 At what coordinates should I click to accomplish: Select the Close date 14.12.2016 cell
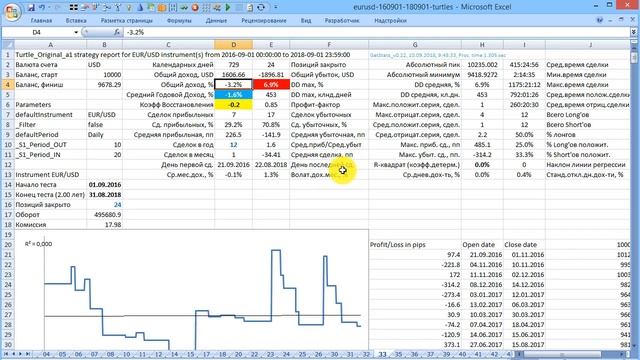[524, 284]
